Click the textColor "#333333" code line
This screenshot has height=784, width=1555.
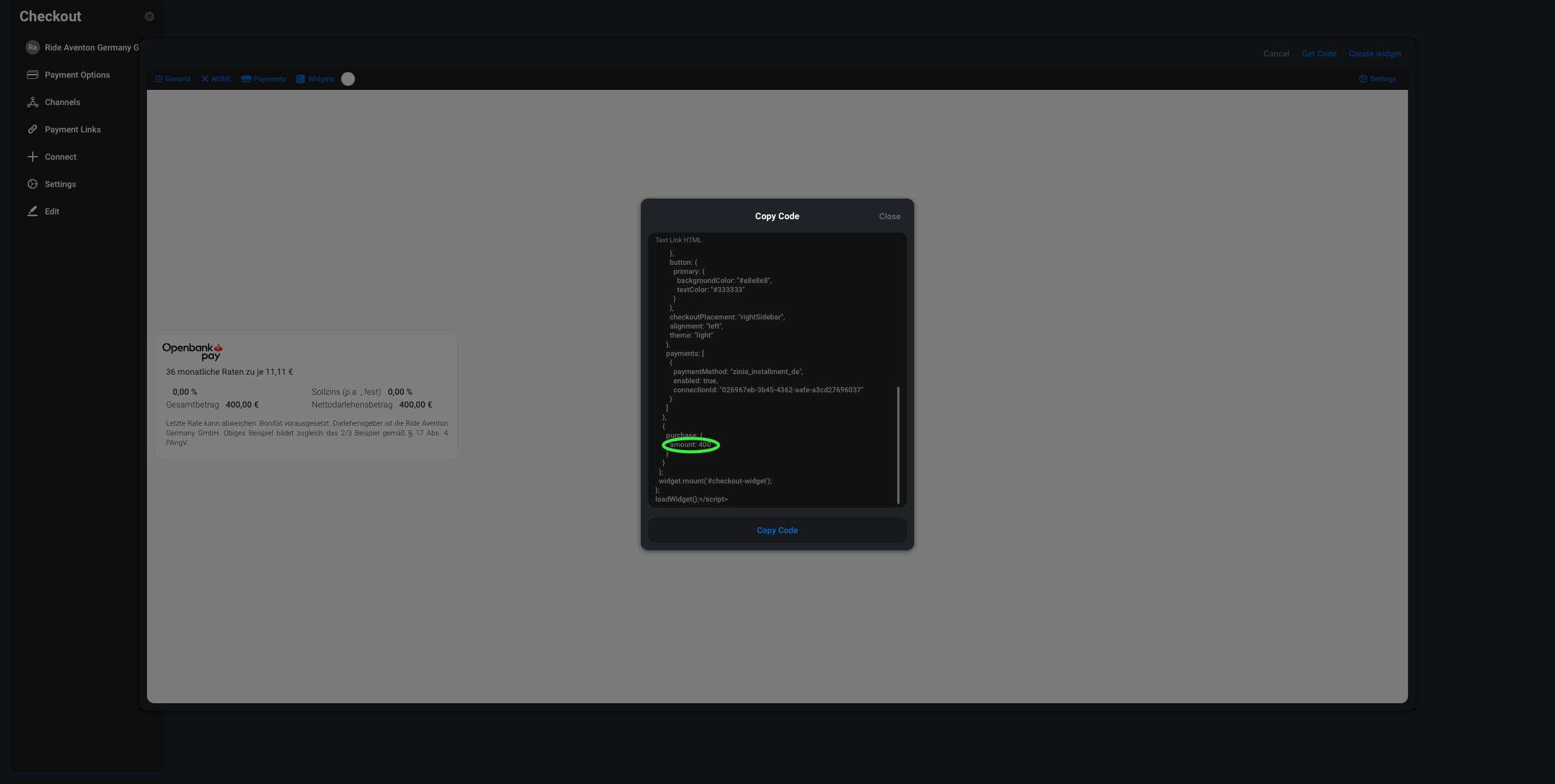coord(711,290)
